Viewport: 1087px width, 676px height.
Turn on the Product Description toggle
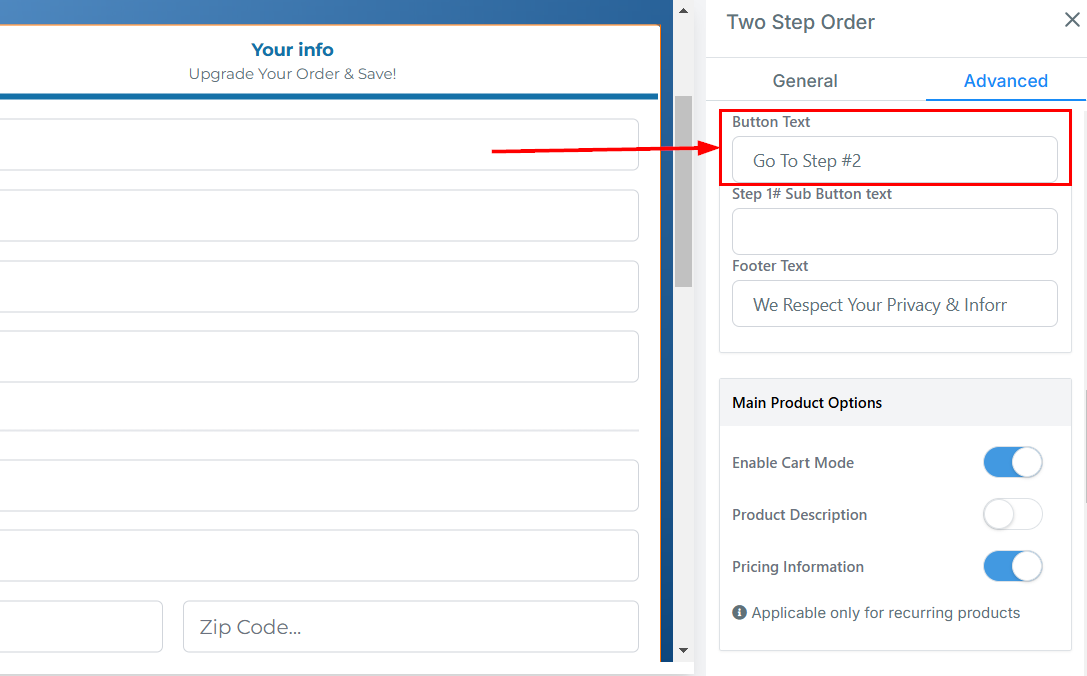pyautogui.click(x=1012, y=515)
